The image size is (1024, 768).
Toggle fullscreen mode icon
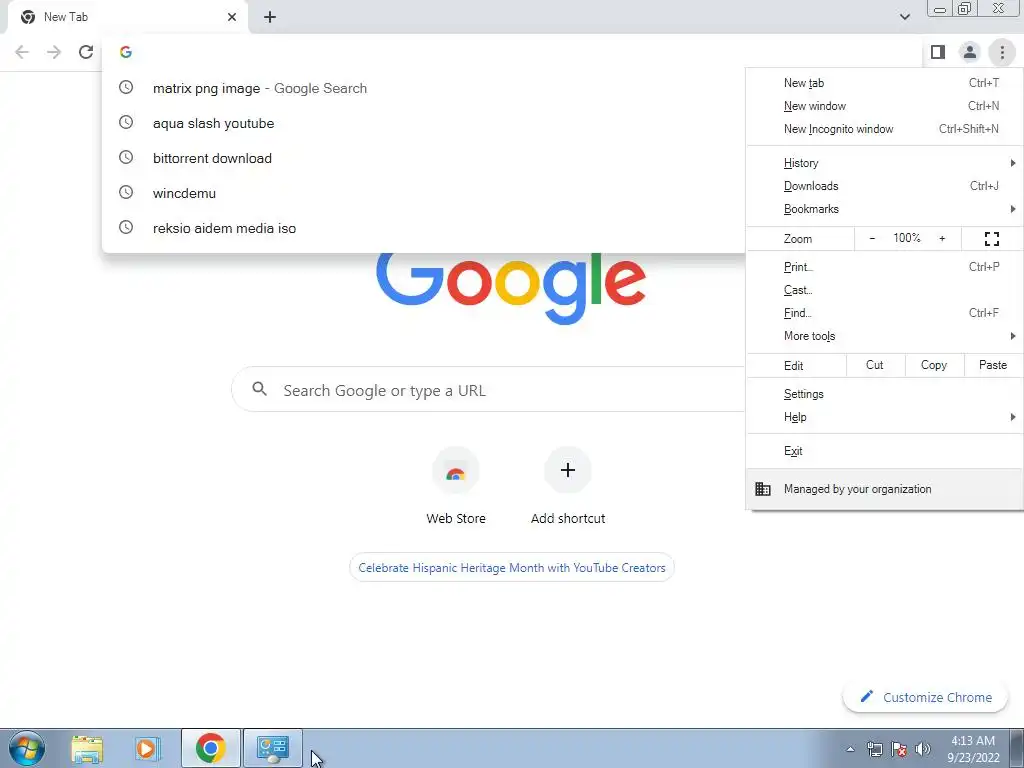(991, 239)
